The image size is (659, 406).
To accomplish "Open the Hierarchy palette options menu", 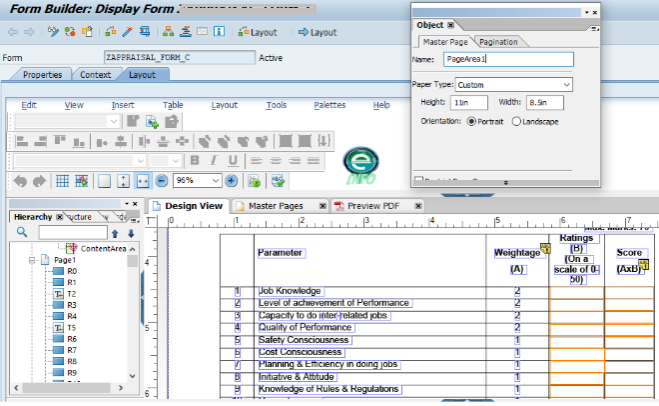I will click(x=134, y=220).
